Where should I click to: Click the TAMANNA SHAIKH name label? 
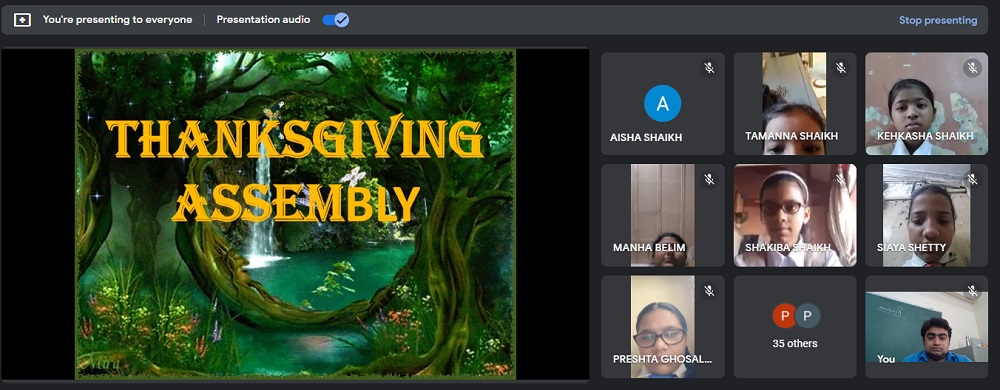tap(791, 136)
